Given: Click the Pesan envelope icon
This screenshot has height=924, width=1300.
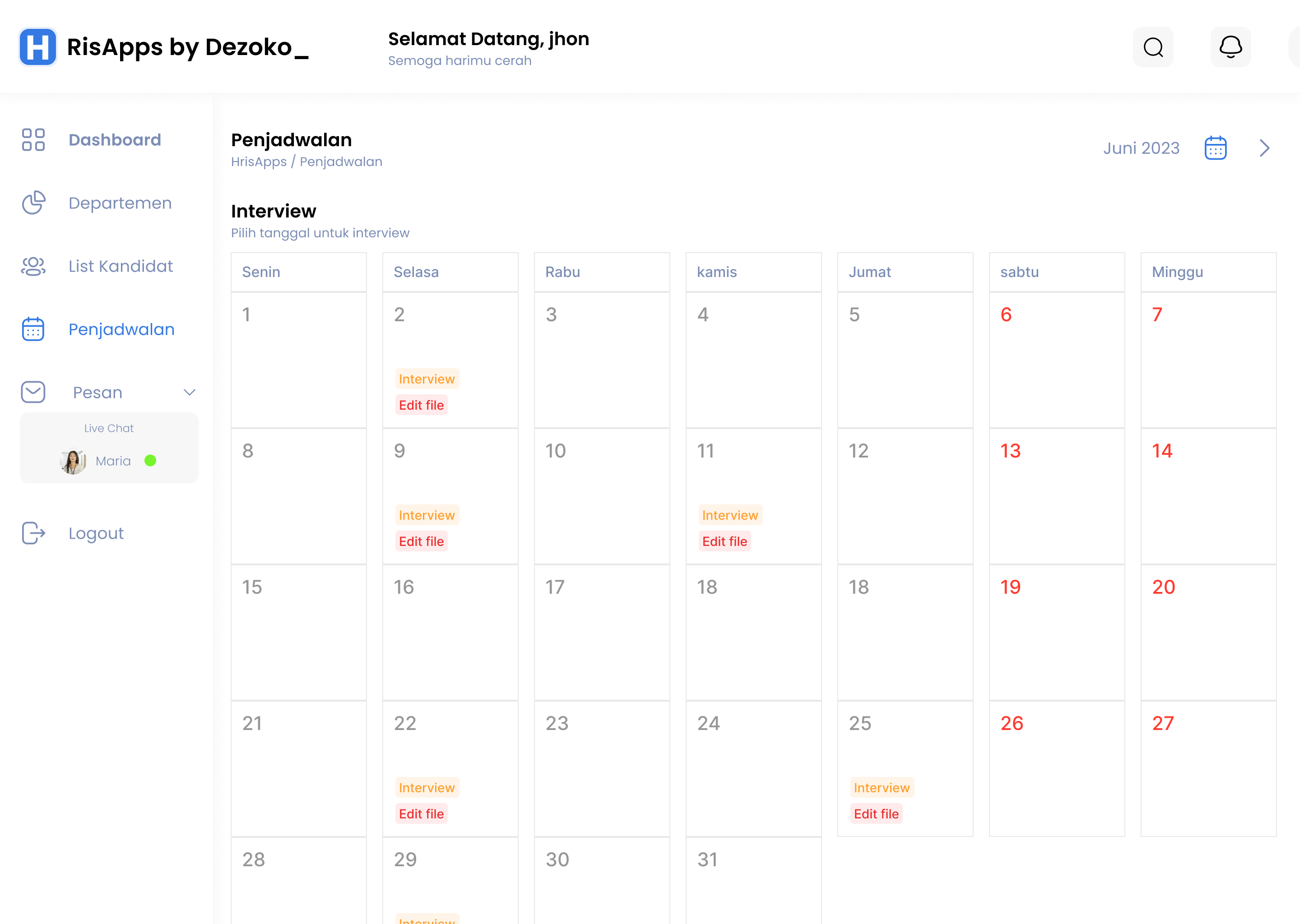Looking at the screenshot, I should 33,392.
